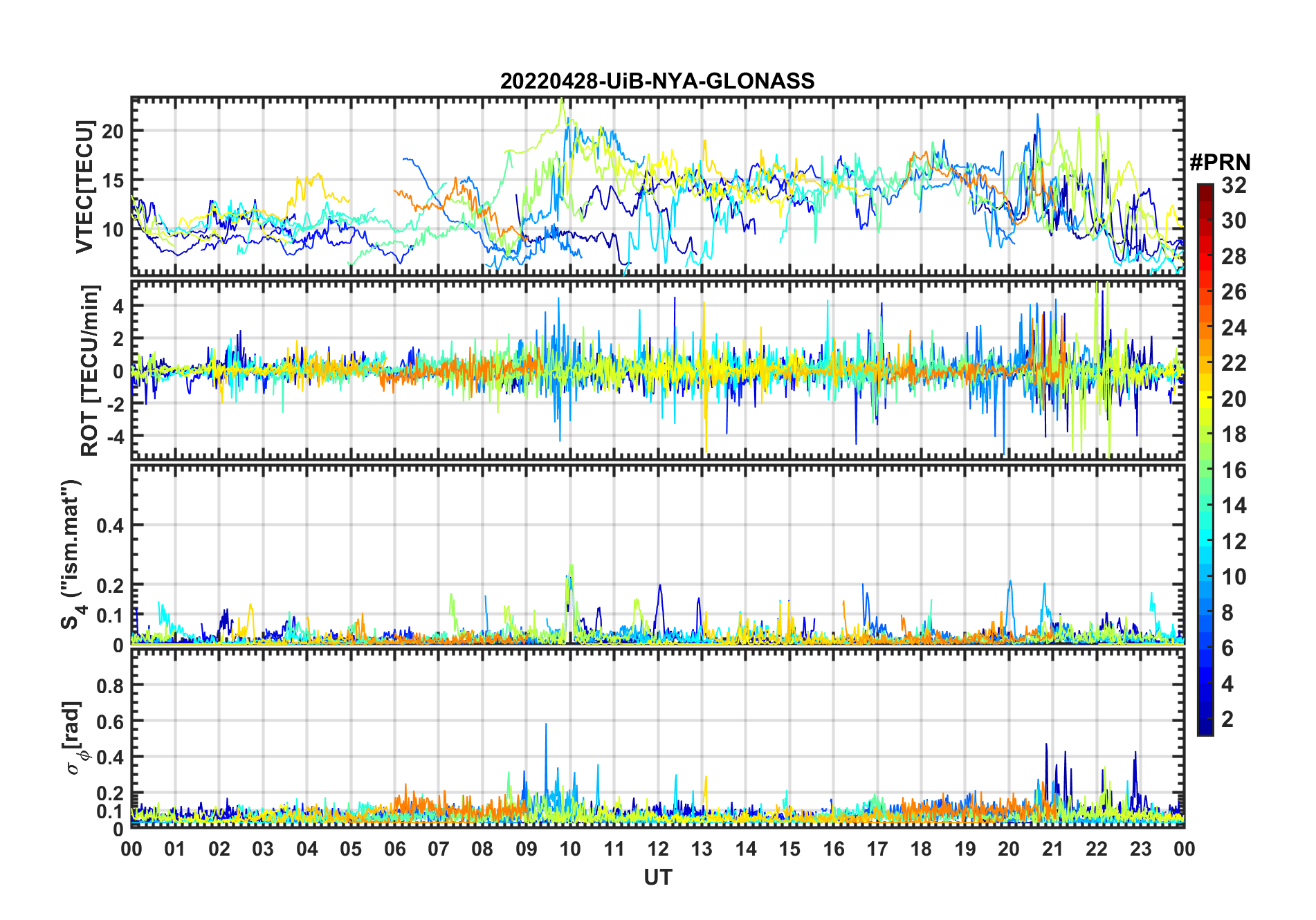Click inside the S4 scintillation panel
The height and width of the screenshot is (920, 1316).
[658, 555]
